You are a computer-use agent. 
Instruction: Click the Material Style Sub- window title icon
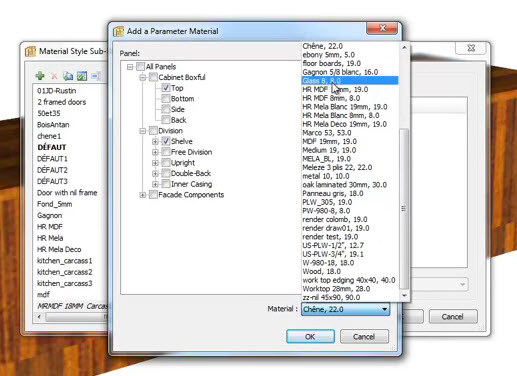coord(30,51)
